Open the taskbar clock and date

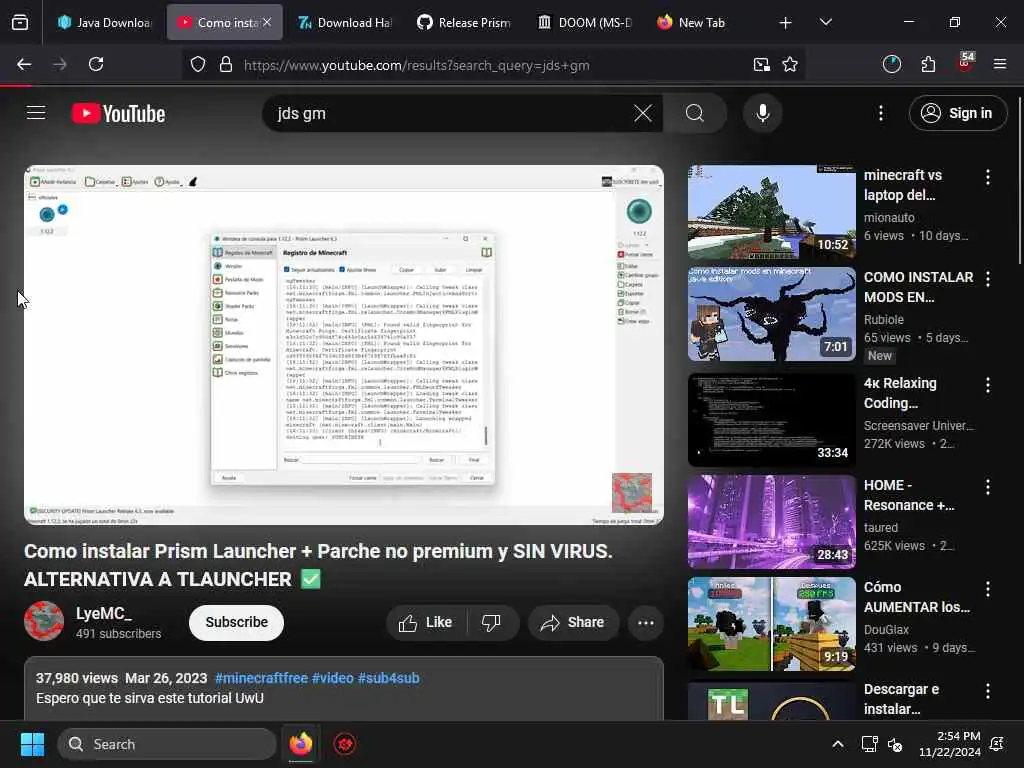950,744
